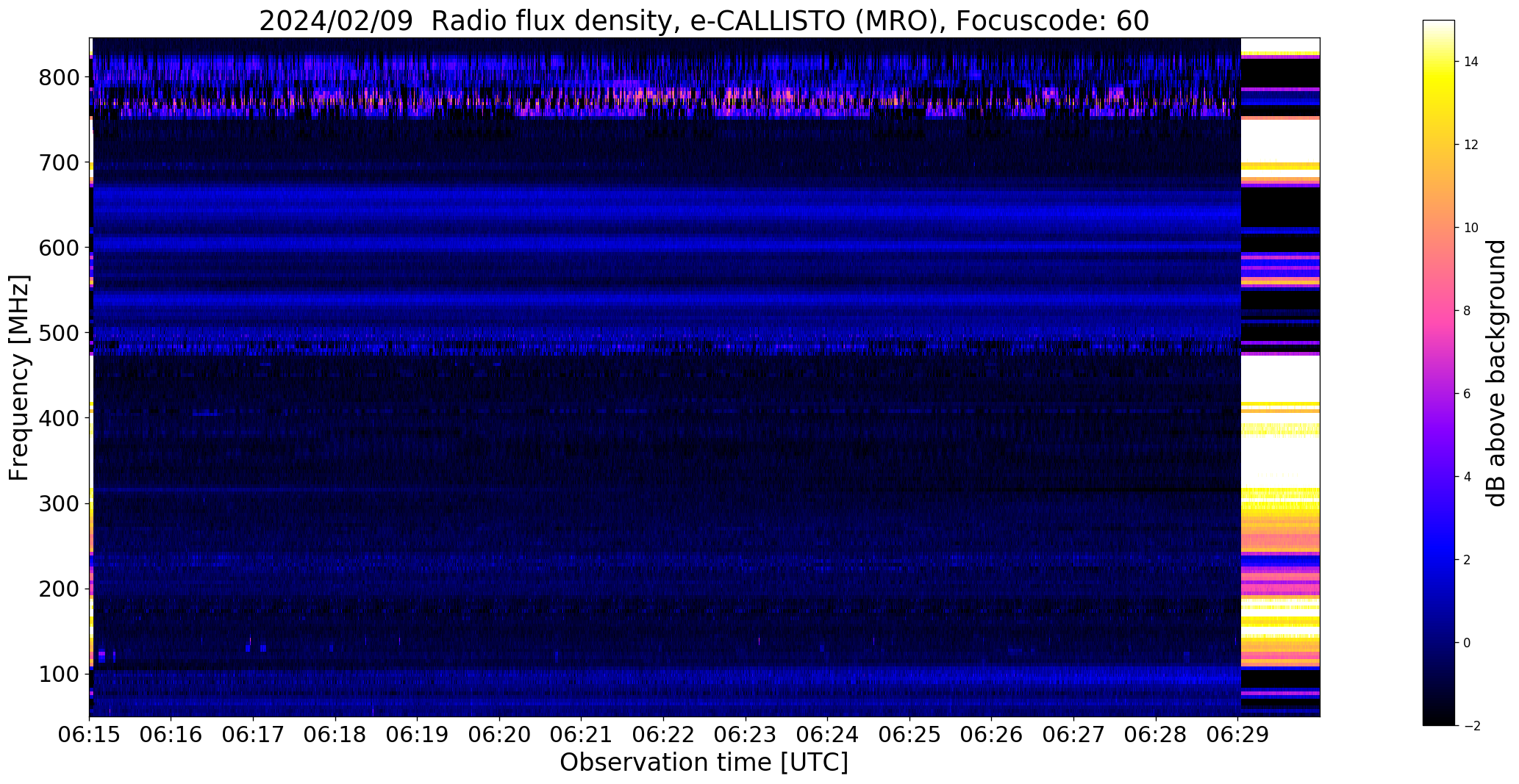The image size is (1519, 784).
Task: Click the 'dB above background' colorbar label
Action: tap(1495, 373)
